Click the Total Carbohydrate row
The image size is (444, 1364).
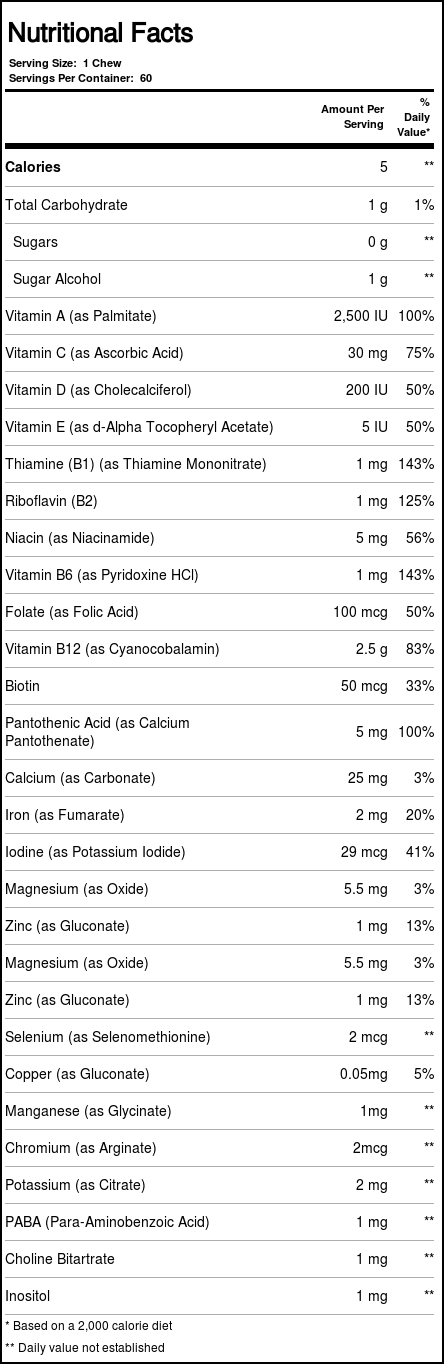point(222,205)
